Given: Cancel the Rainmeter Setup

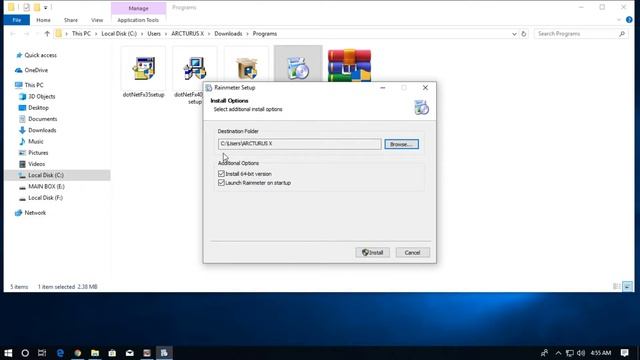Looking at the screenshot, I should coord(412,253).
